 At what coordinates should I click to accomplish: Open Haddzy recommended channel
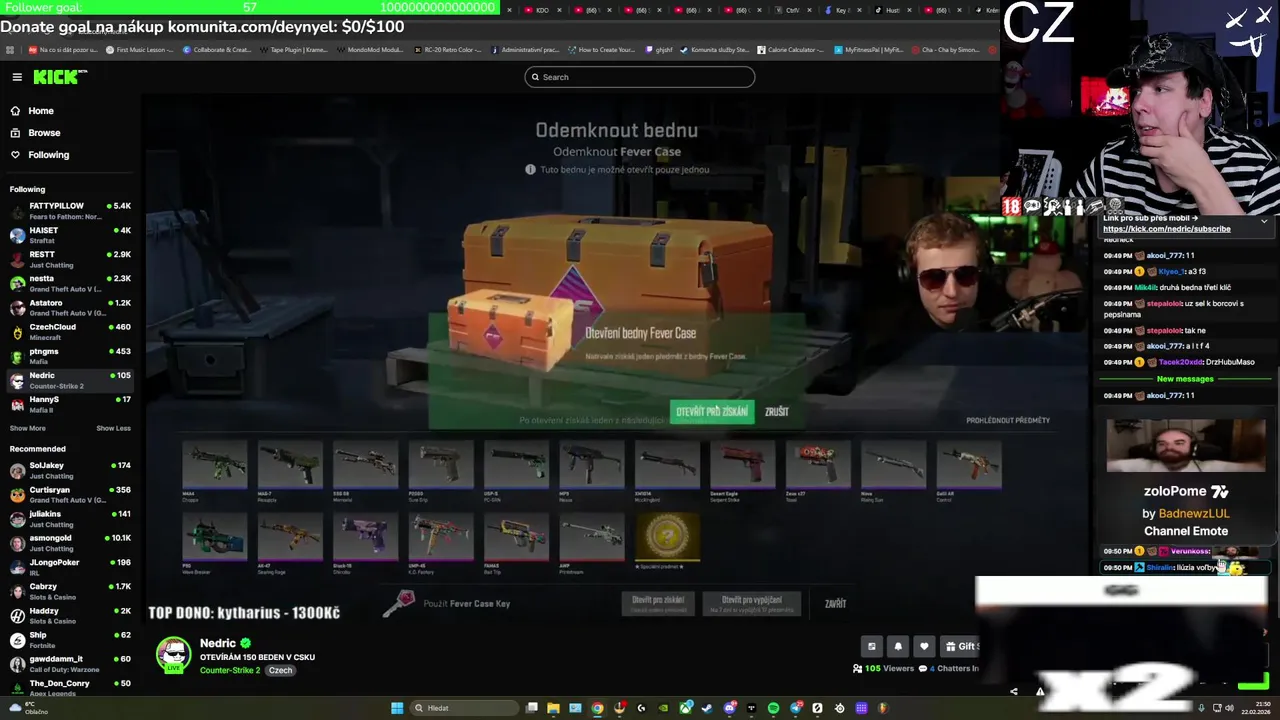[70, 615]
